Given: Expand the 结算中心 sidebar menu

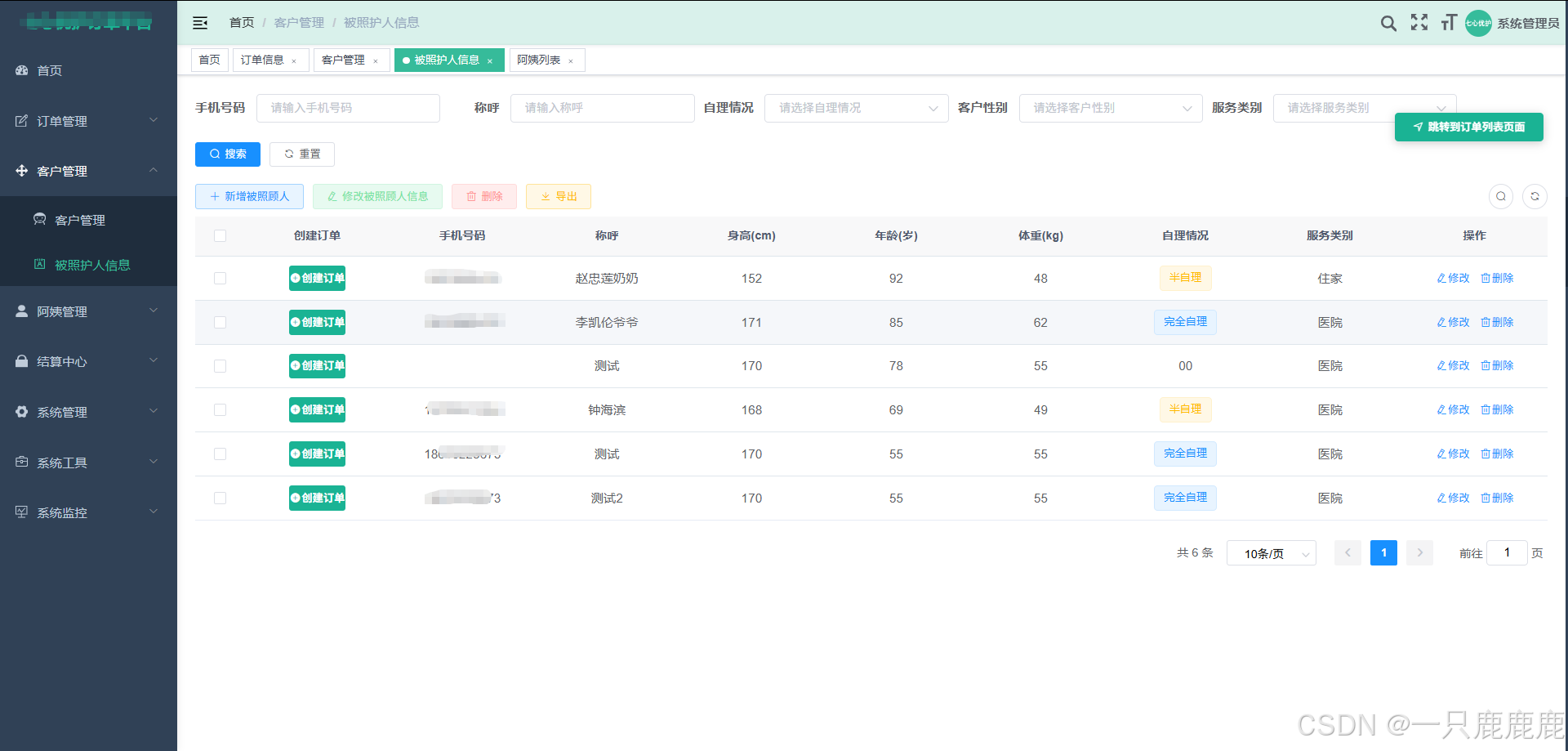Looking at the screenshot, I should 88,361.
